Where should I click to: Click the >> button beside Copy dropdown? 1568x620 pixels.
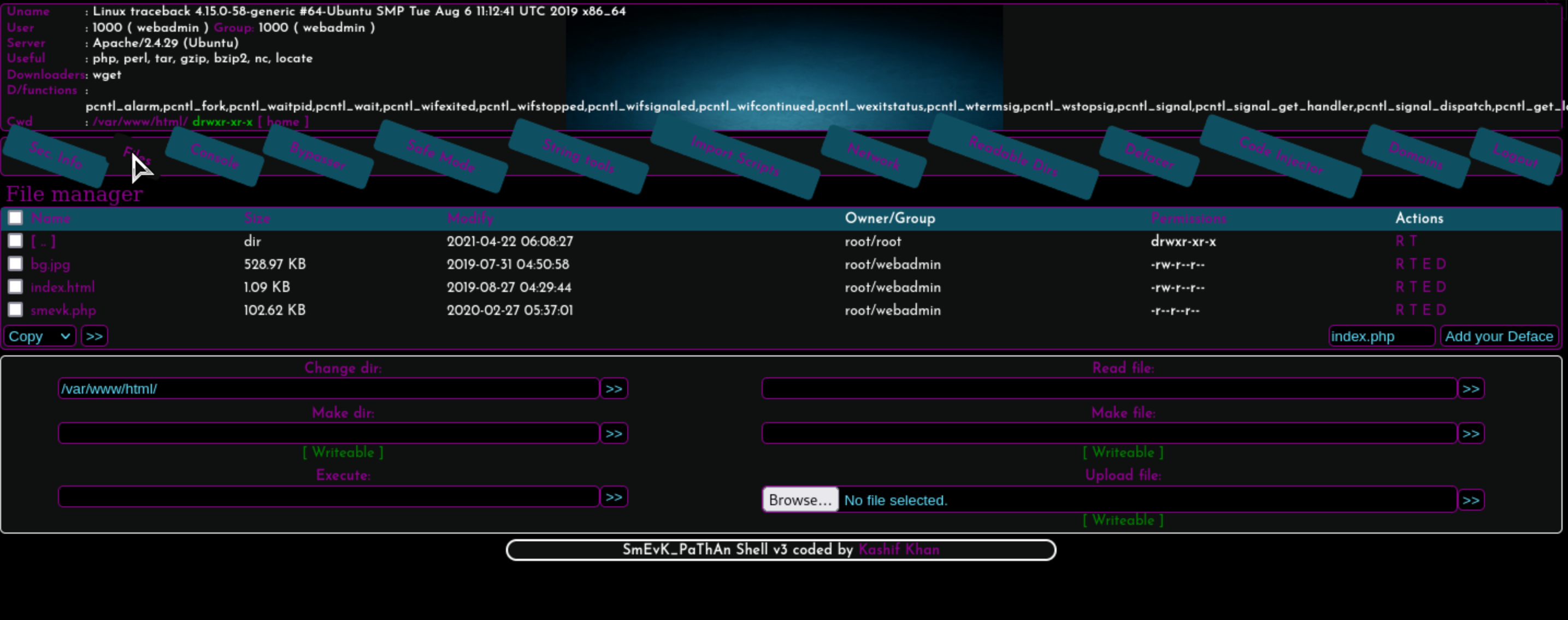tap(95, 336)
